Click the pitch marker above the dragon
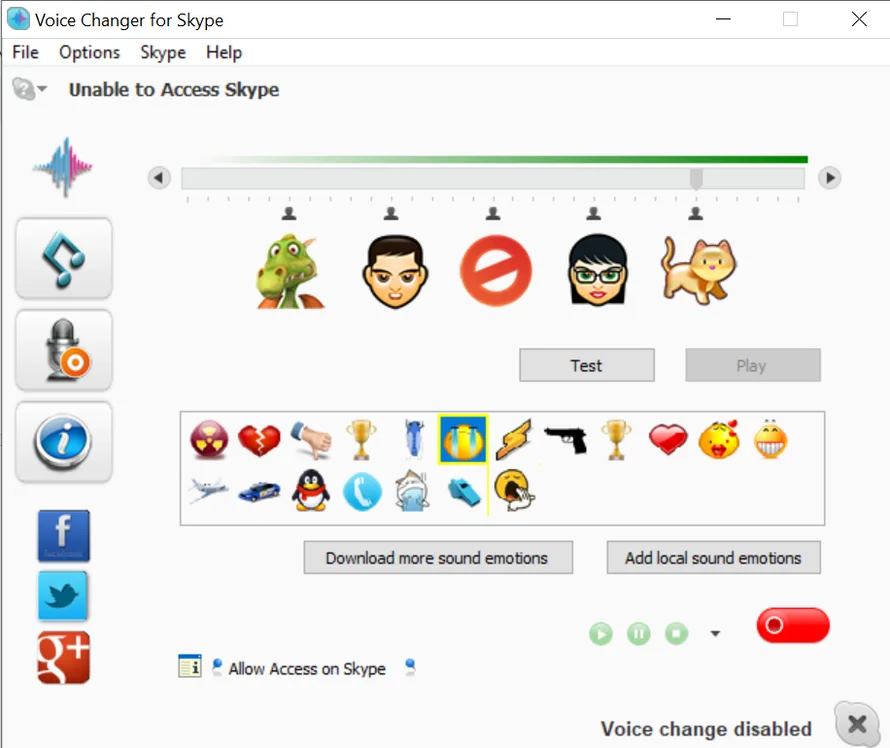890x748 pixels. 289,213
